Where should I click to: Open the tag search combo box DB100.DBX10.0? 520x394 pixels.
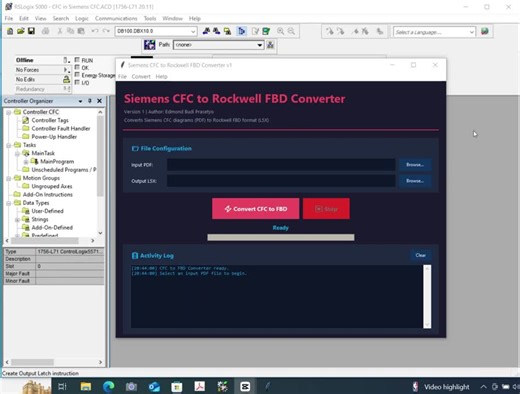point(156,31)
